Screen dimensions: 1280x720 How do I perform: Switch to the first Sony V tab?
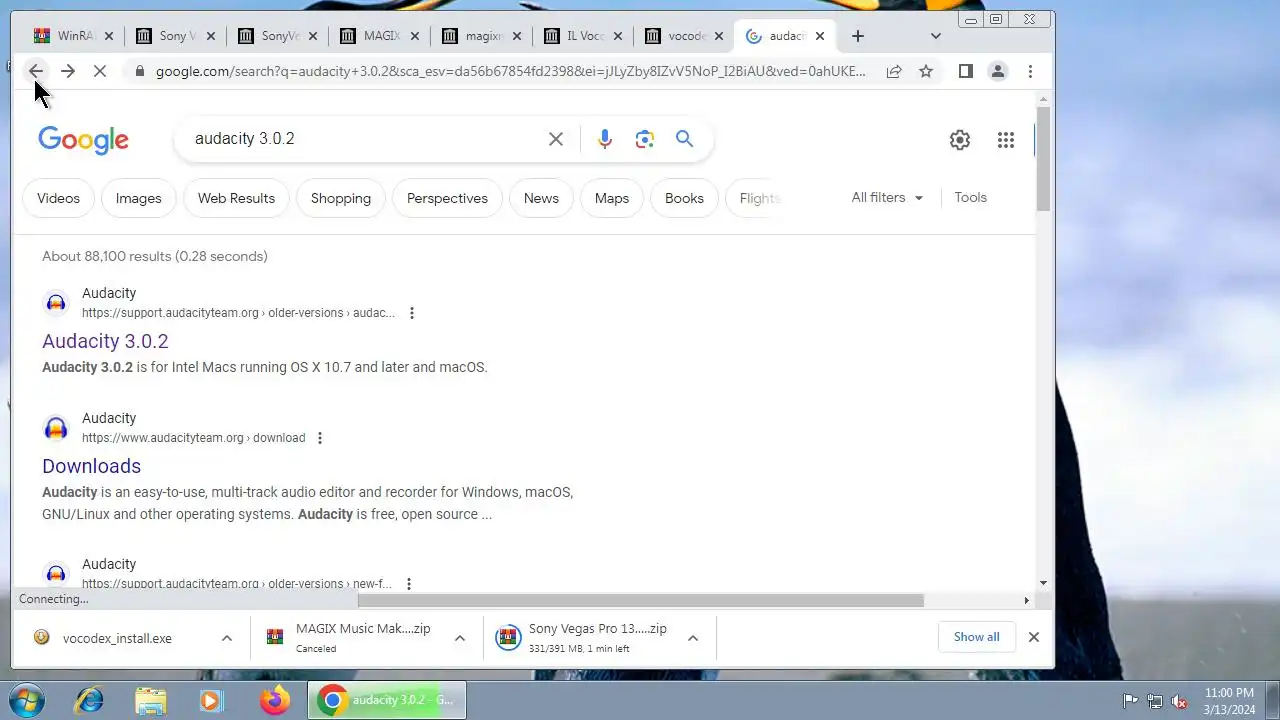coord(176,36)
